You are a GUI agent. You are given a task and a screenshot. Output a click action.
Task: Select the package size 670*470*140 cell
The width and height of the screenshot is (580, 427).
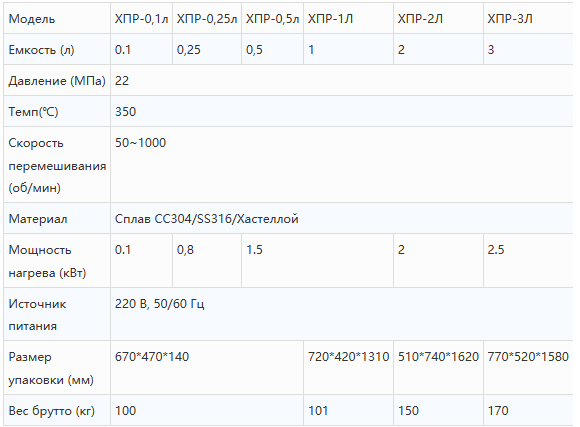pos(207,368)
